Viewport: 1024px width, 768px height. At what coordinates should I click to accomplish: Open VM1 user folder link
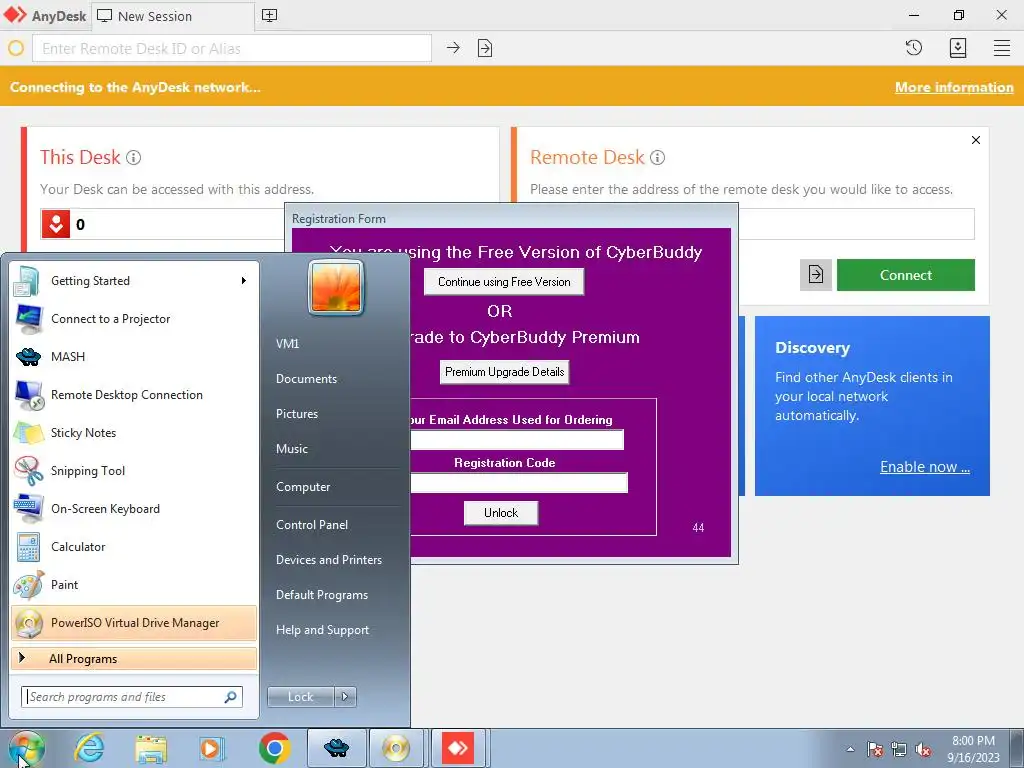tap(287, 344)
